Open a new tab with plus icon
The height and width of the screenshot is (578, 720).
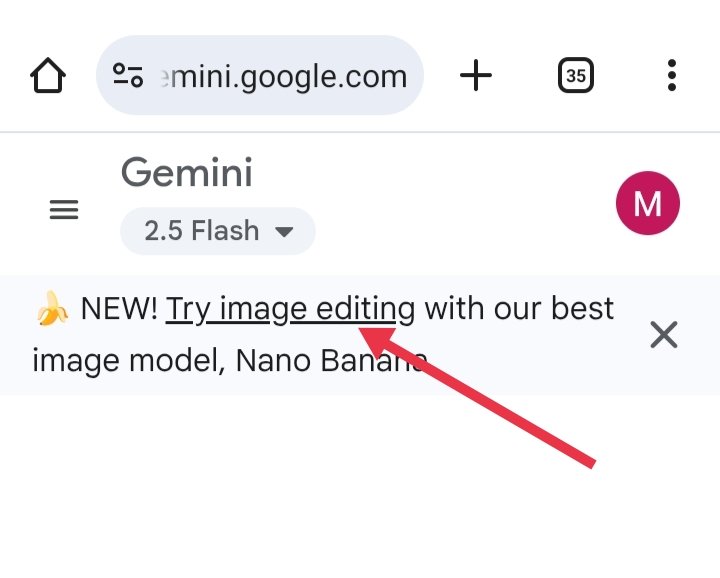point(476,75)
